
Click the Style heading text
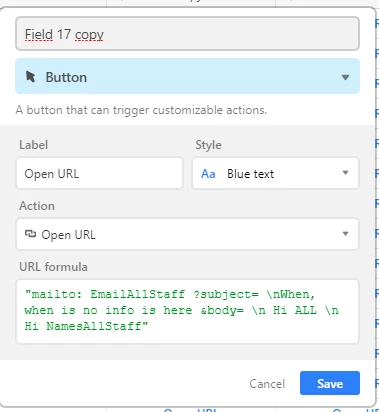pos(208,145)
